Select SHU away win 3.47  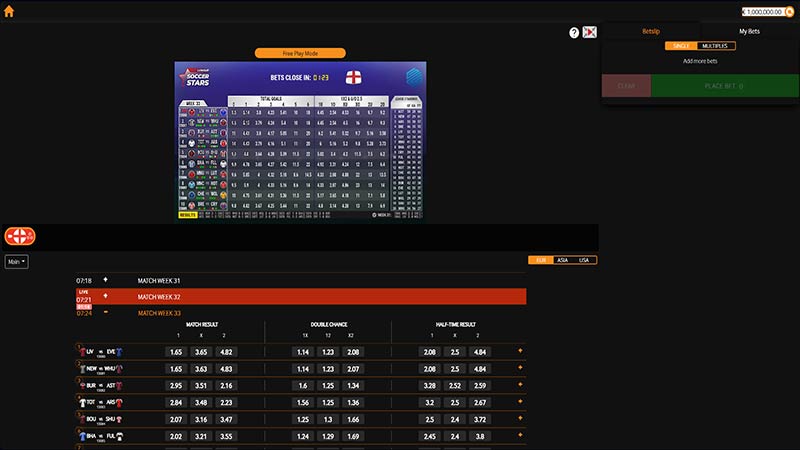[226, 419]
